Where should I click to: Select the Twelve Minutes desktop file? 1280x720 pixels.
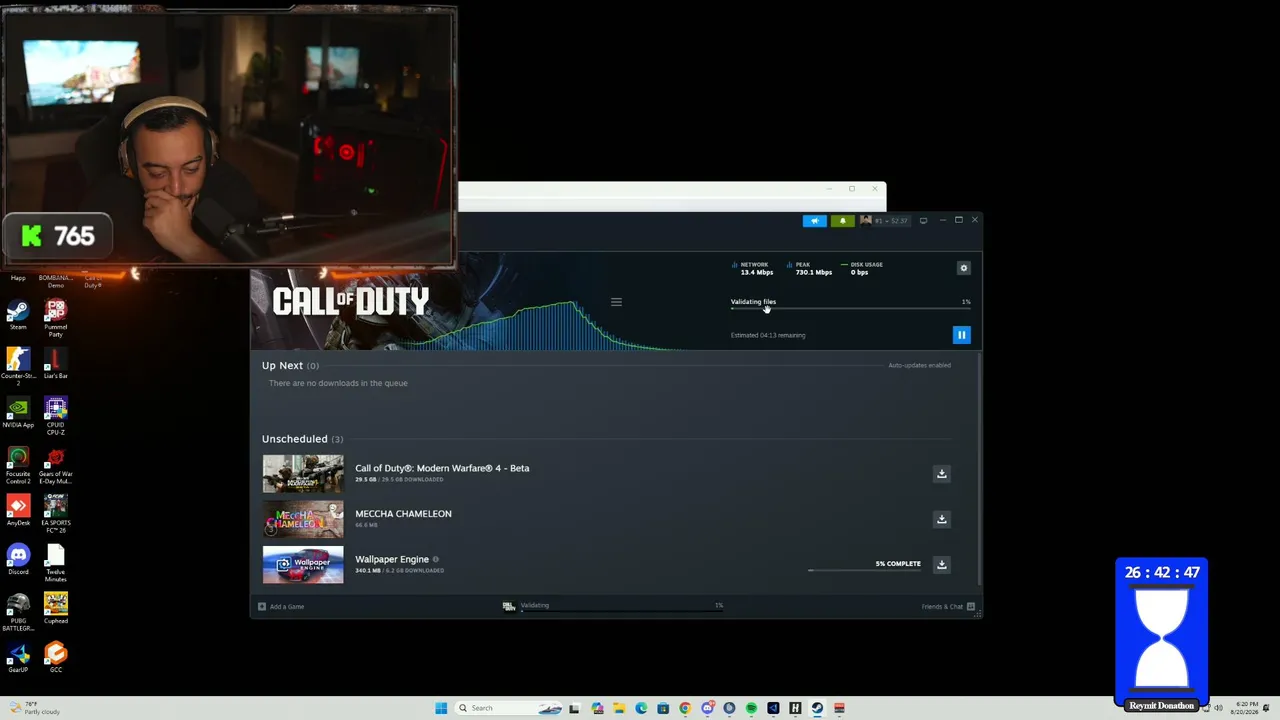(55, 564)
